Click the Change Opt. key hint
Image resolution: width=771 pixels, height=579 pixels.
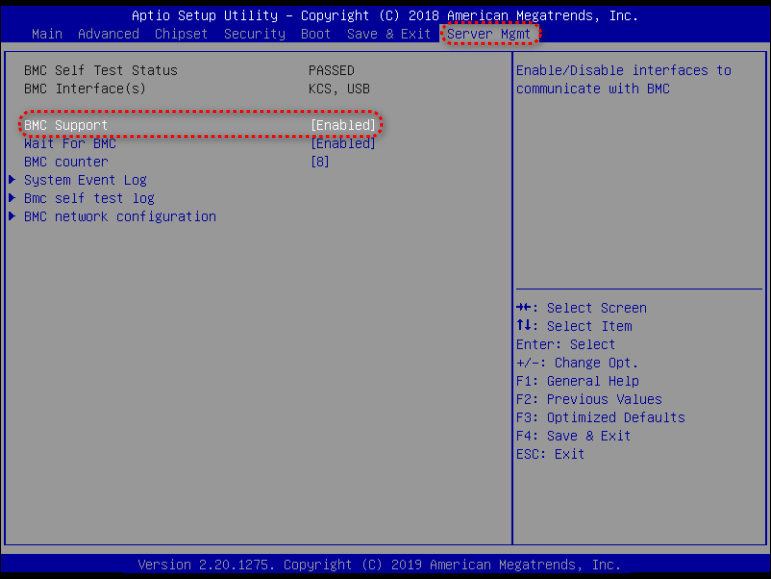pos(577,363)
